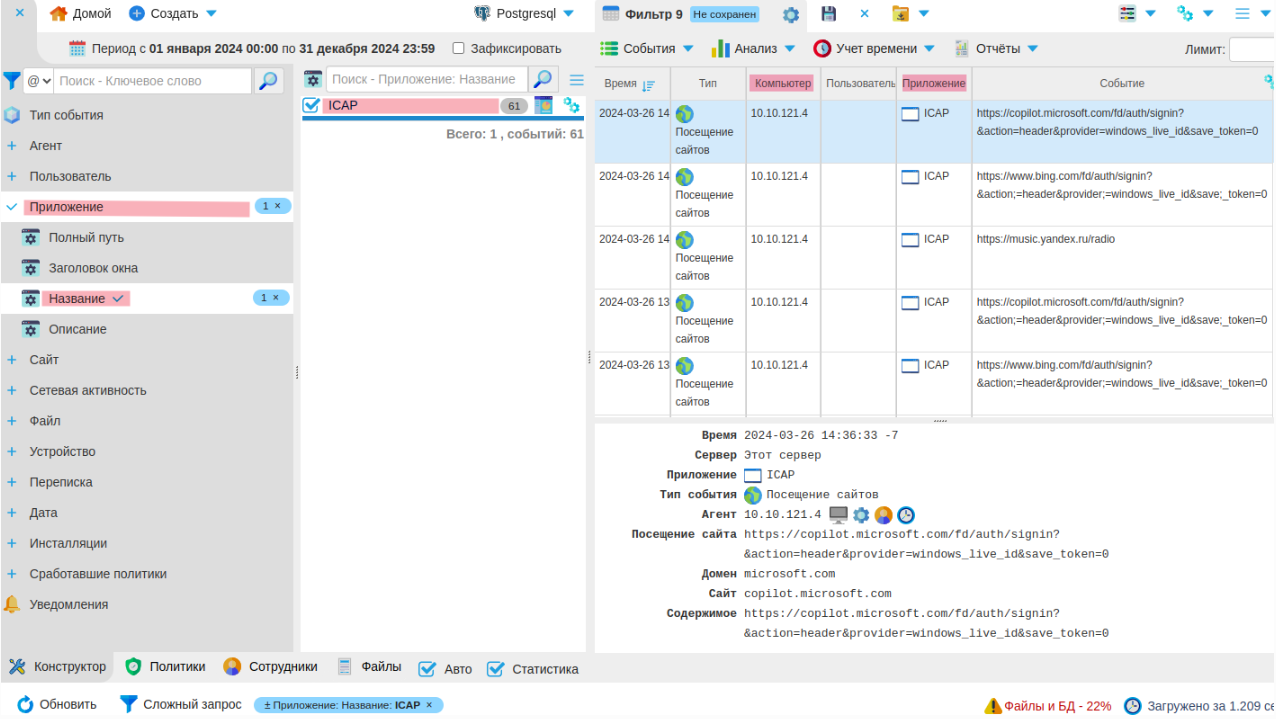
Task: Click the magnifier beside application name search
Action: click(542, 80)
